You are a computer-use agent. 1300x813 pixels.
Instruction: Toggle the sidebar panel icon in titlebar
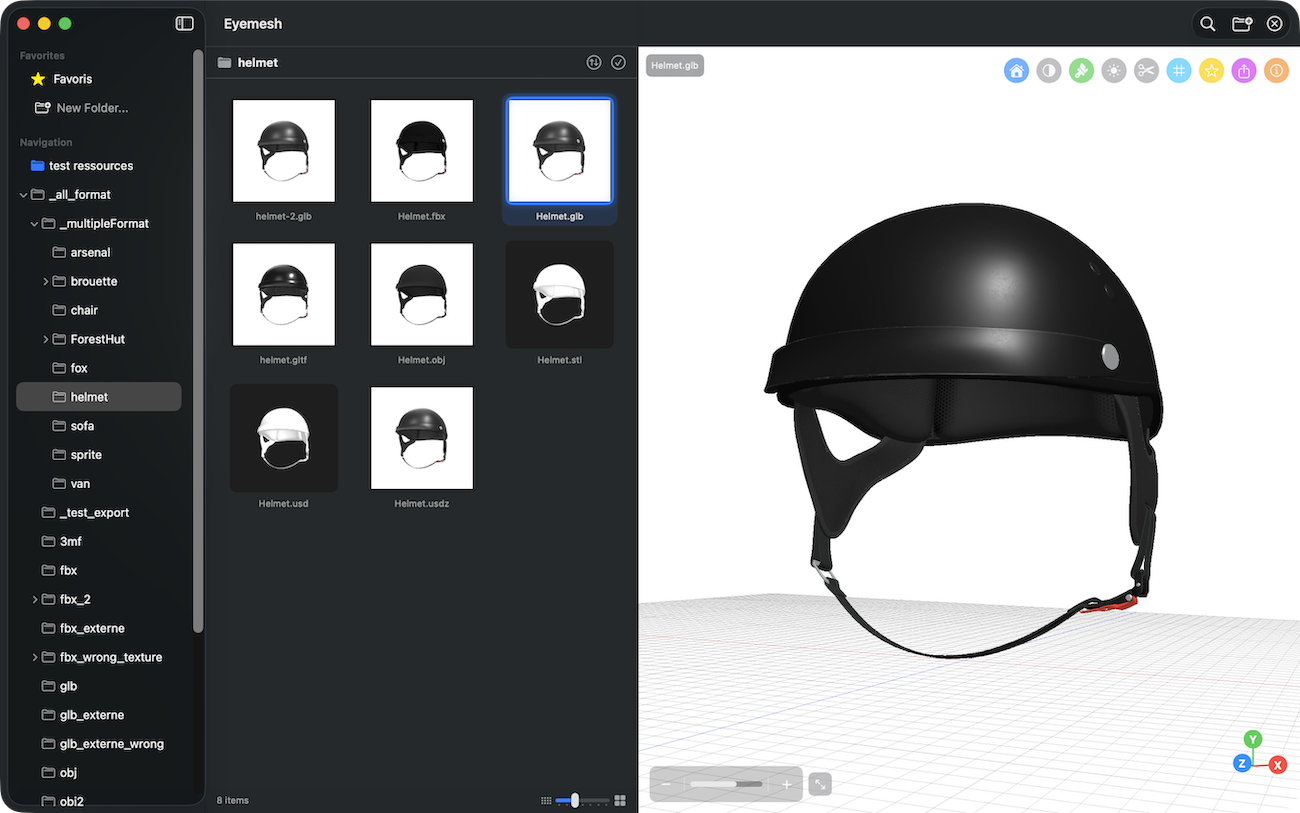tap(184, 22)
